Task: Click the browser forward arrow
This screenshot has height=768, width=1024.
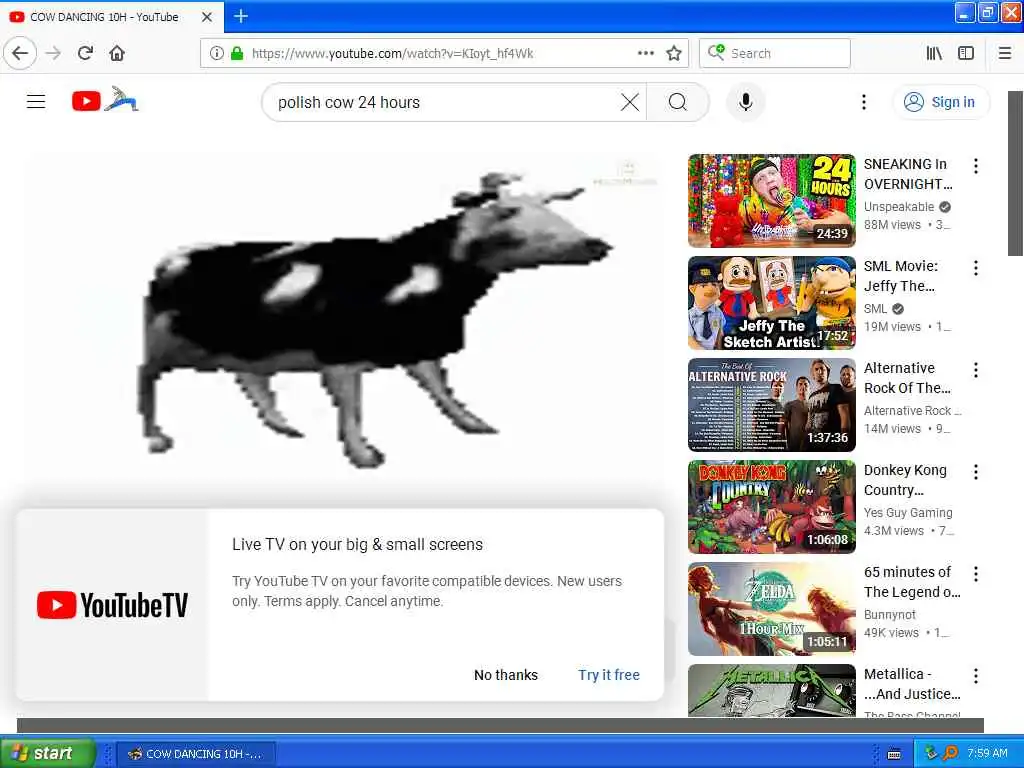Action: pos(54,53)
